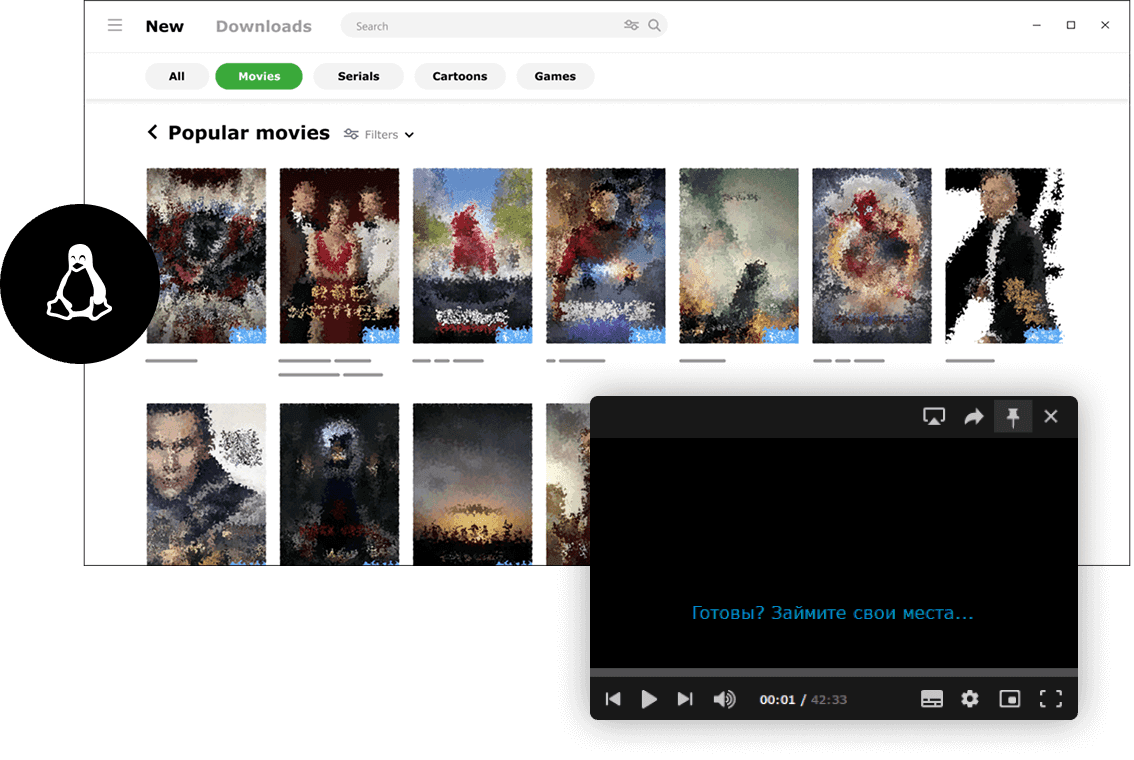
Task: Open player settings gear
Action: point(969,699)
